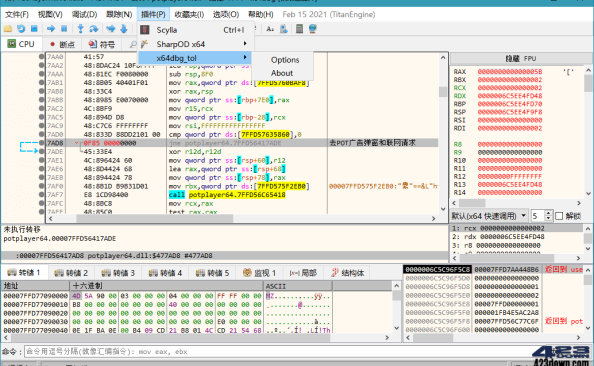Click the trace over icon
The height and width of the screenshot is (366, 594).
tap(124, 29)
